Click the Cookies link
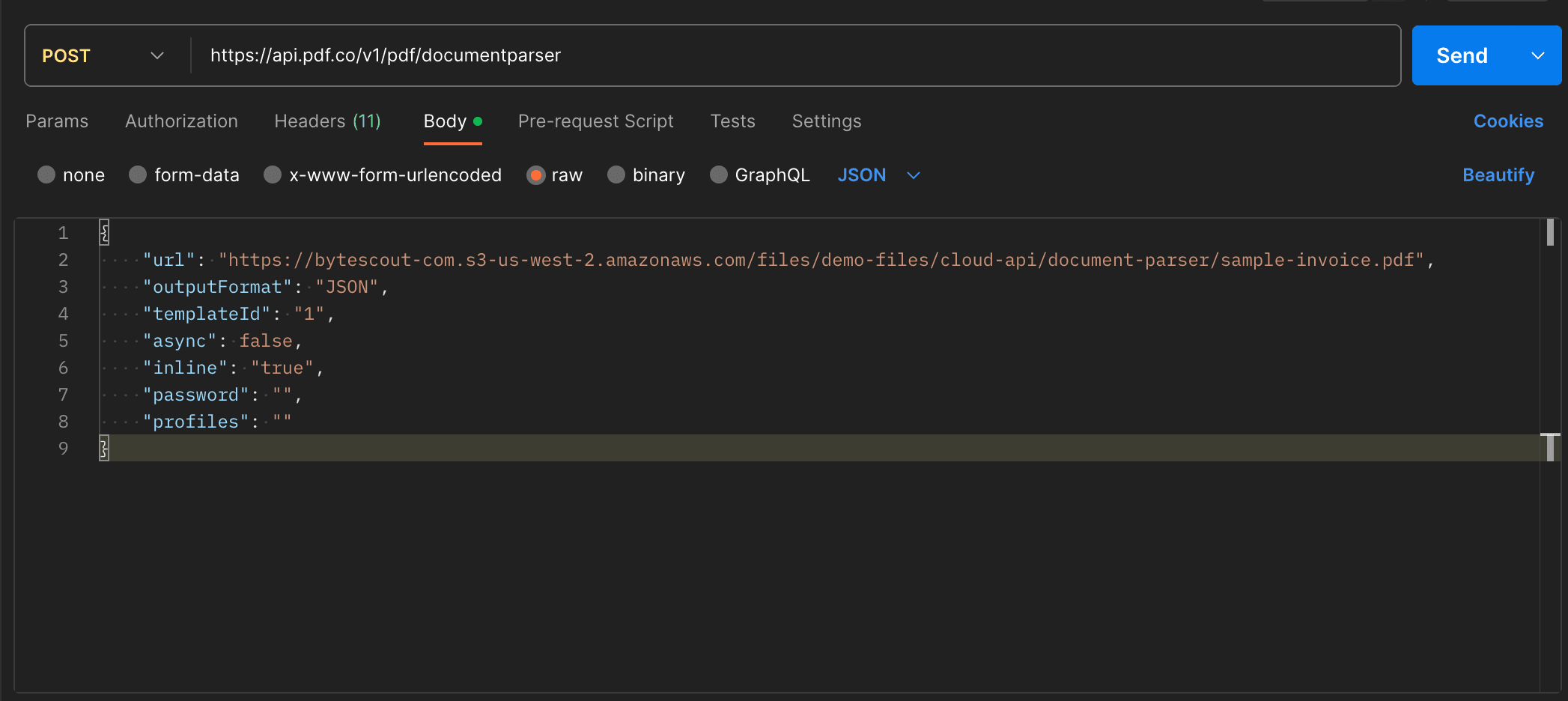The width and height of the screenshot is (1568, 701). 1508,121
